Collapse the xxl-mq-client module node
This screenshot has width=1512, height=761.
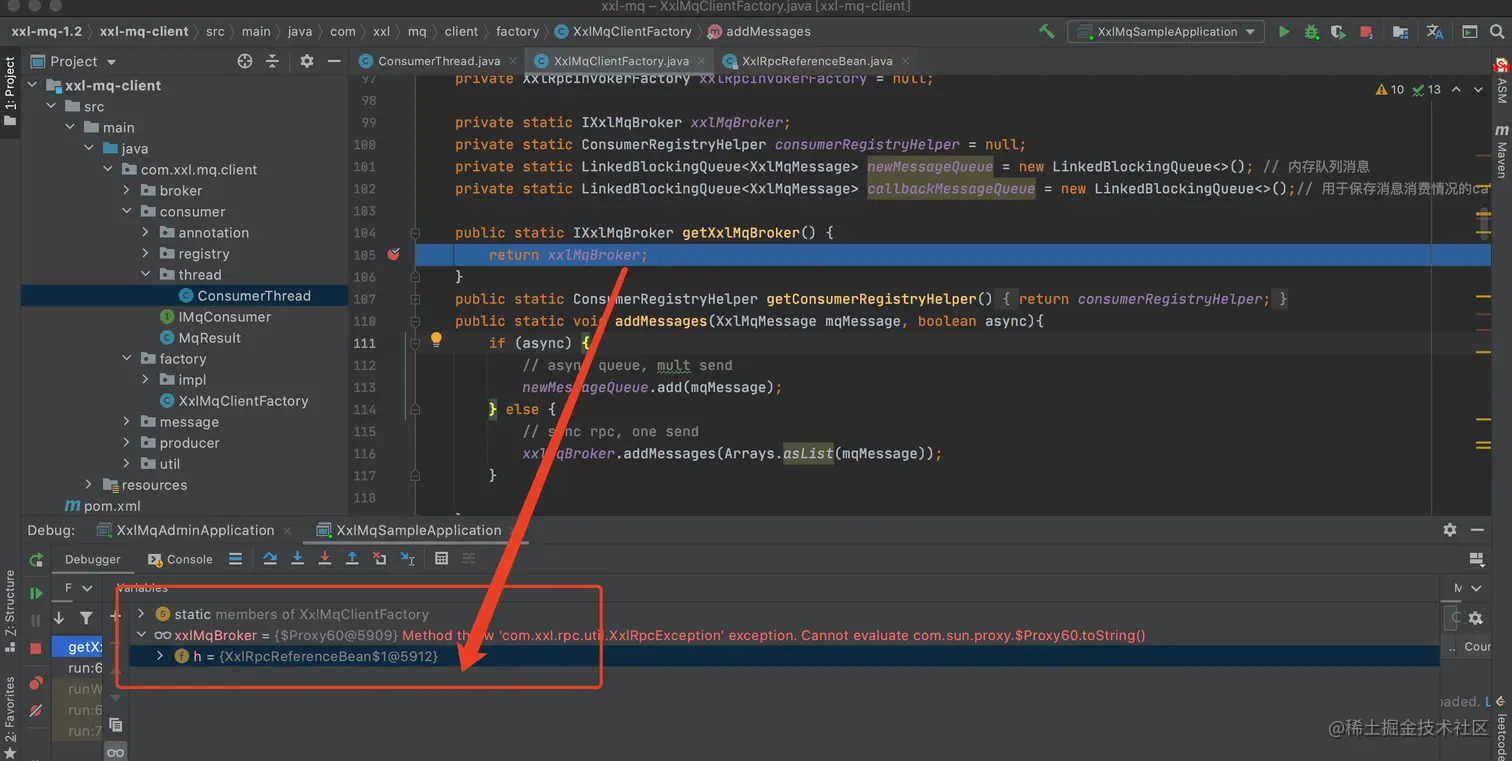(32, 85)
